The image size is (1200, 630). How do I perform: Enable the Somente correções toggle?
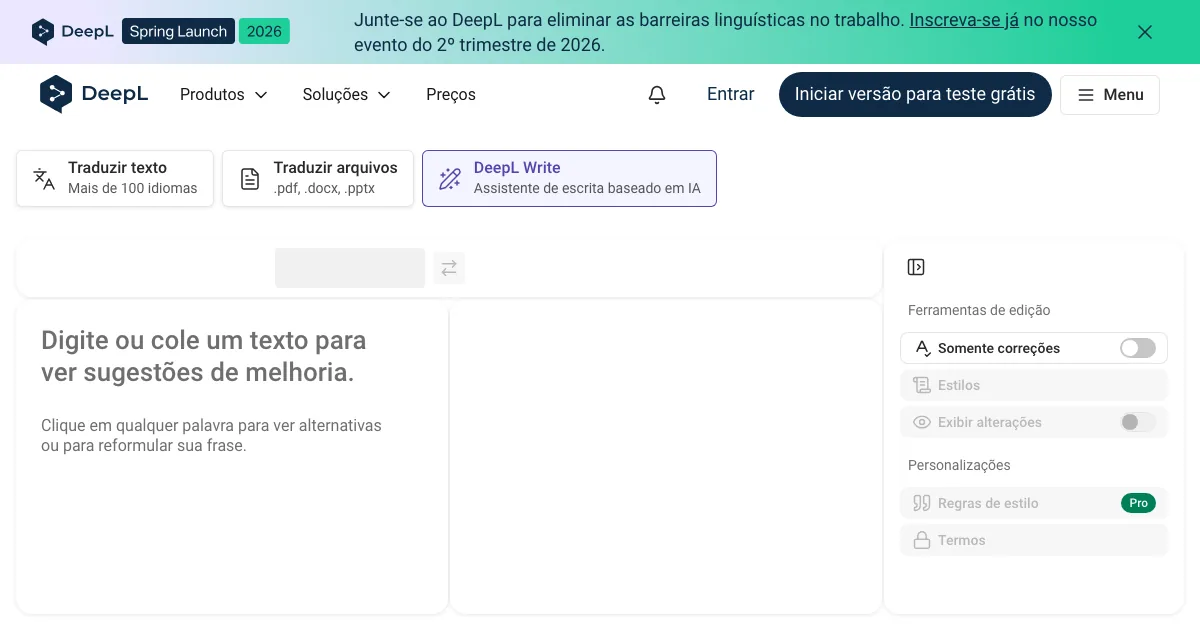click(x=1137, y=348)
